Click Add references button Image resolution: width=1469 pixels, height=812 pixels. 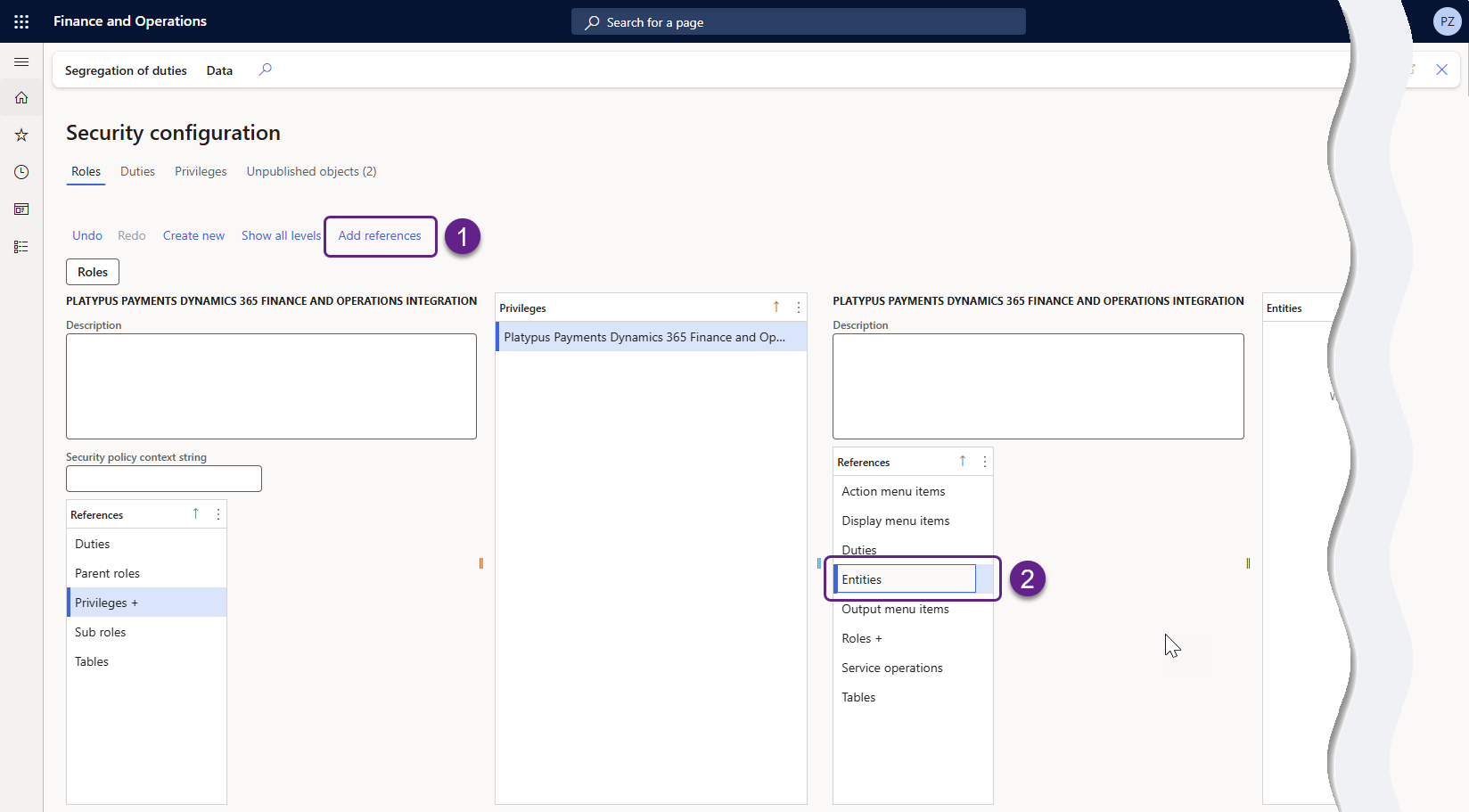point(380,236)
